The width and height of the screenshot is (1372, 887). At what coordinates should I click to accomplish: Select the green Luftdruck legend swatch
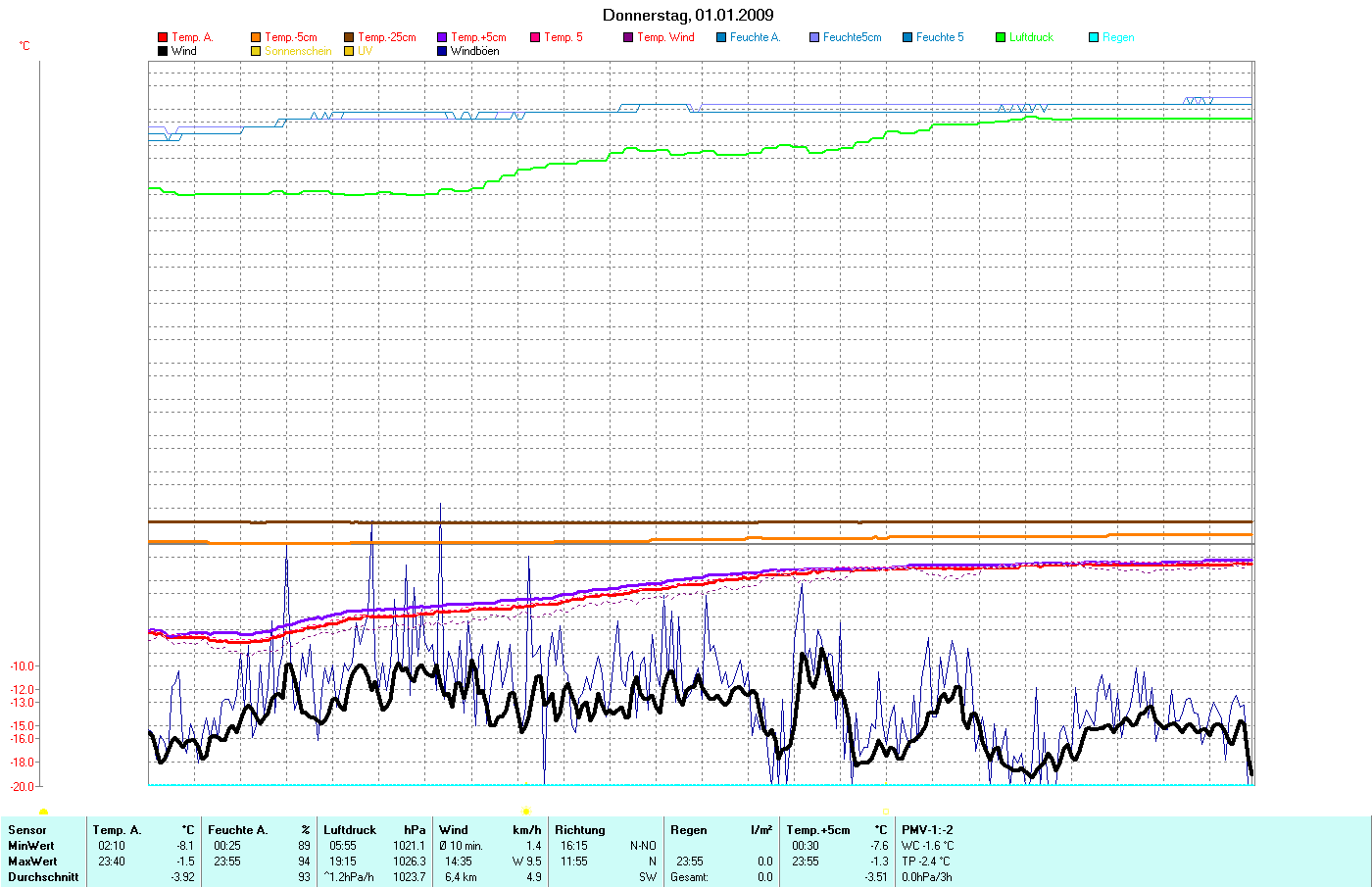tap(1001, 37)
